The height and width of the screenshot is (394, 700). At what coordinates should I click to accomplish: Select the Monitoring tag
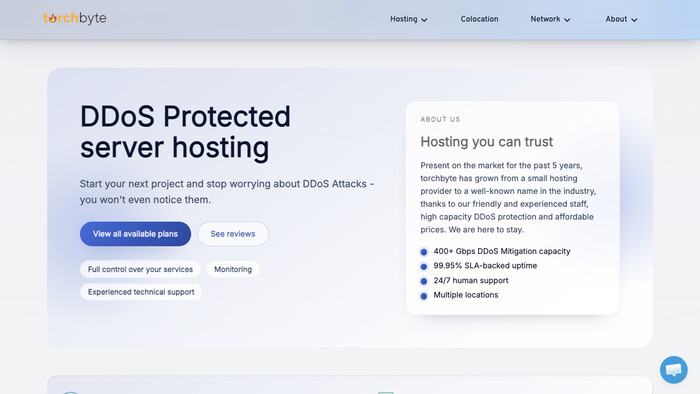[233, 269]
